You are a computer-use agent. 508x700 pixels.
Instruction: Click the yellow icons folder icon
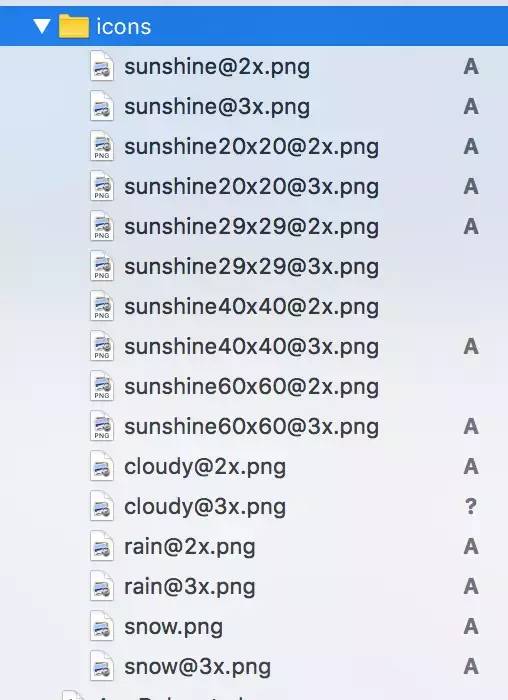click(x=74, y=26)
